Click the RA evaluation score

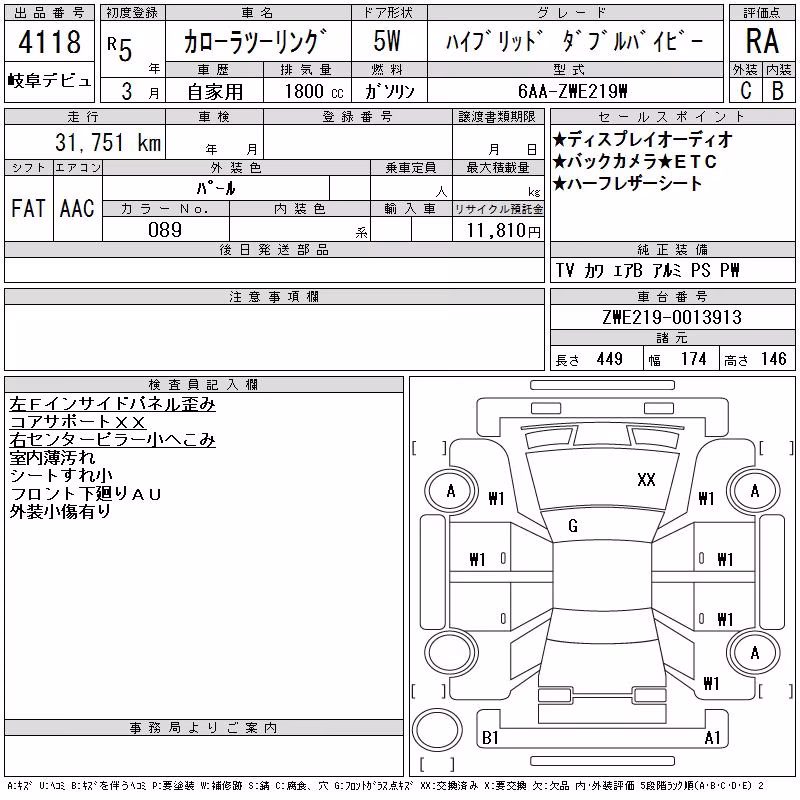(x=762, y=41)
